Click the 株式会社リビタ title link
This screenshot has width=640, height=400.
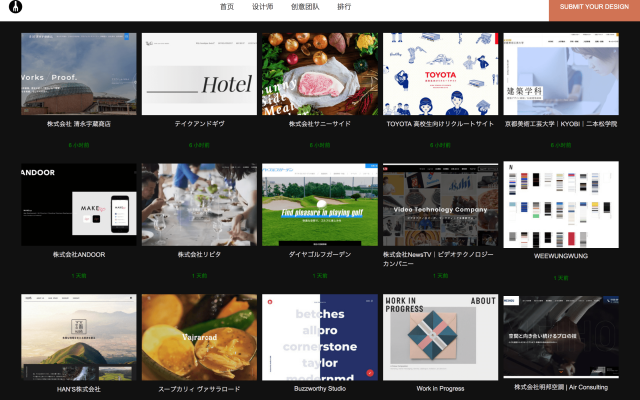[199, 254]
